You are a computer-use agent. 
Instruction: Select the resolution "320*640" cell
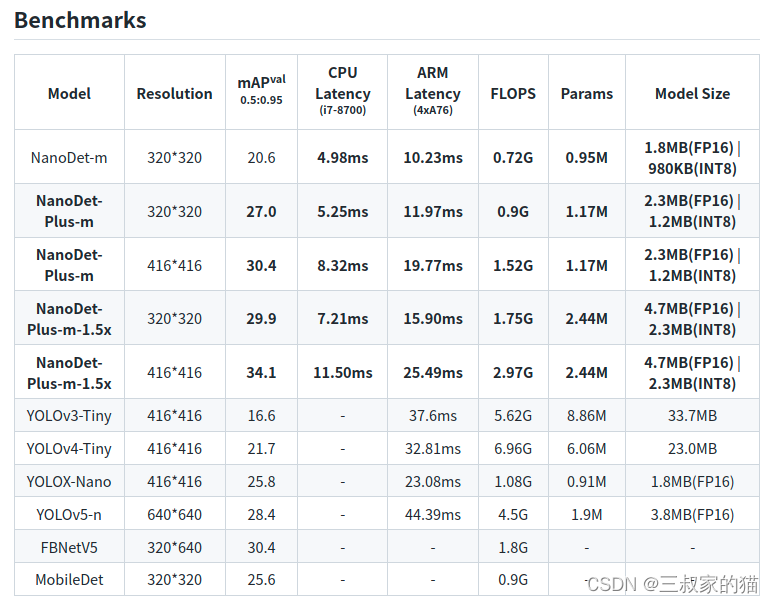174,548
